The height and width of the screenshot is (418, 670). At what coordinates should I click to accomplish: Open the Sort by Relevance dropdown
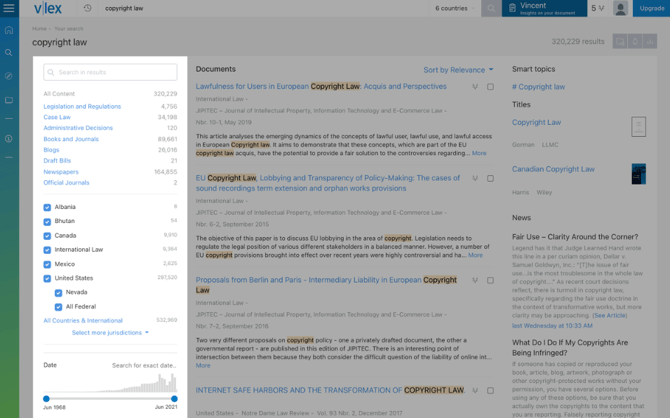[x=458, y=70]
